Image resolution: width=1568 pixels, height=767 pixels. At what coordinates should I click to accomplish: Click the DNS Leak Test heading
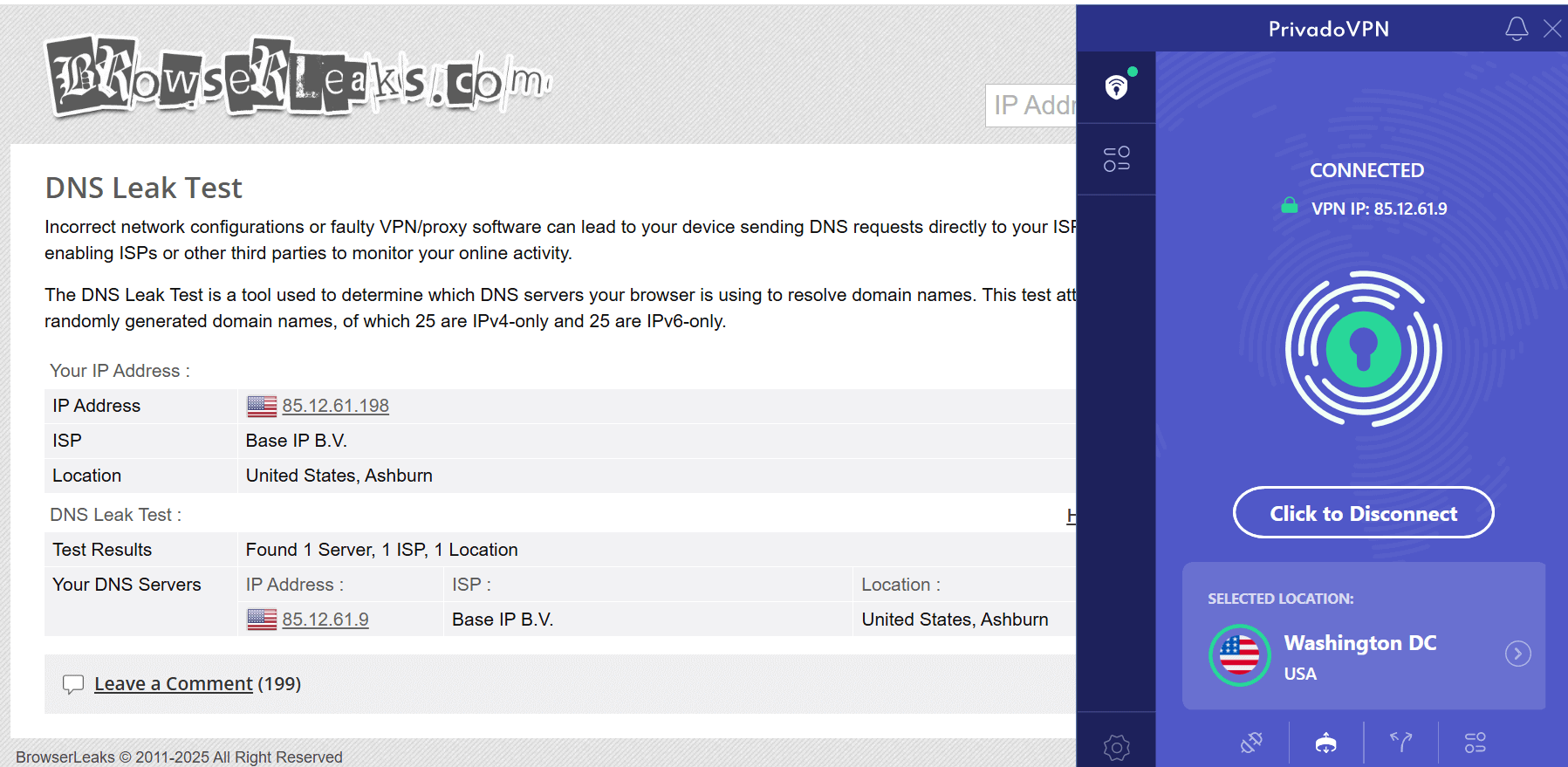144,188
